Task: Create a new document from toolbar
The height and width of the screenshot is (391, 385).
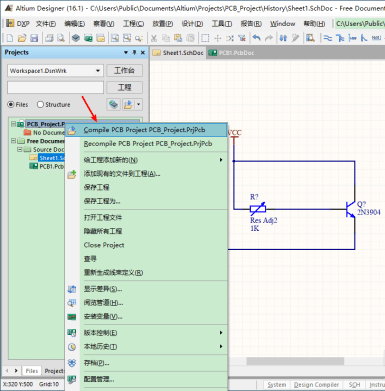Action: tap(10, 38)
